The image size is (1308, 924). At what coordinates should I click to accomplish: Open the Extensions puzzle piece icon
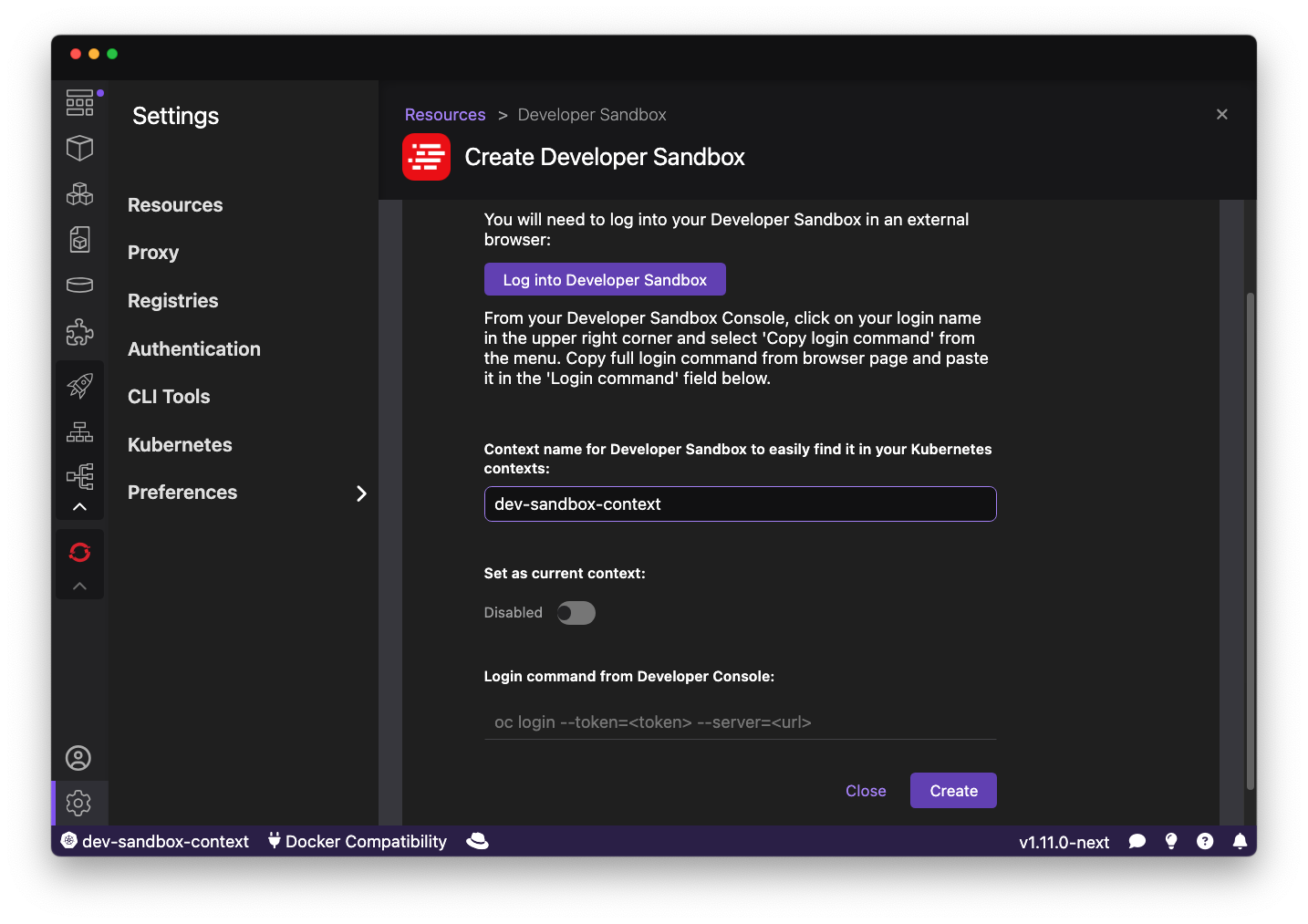79,332
